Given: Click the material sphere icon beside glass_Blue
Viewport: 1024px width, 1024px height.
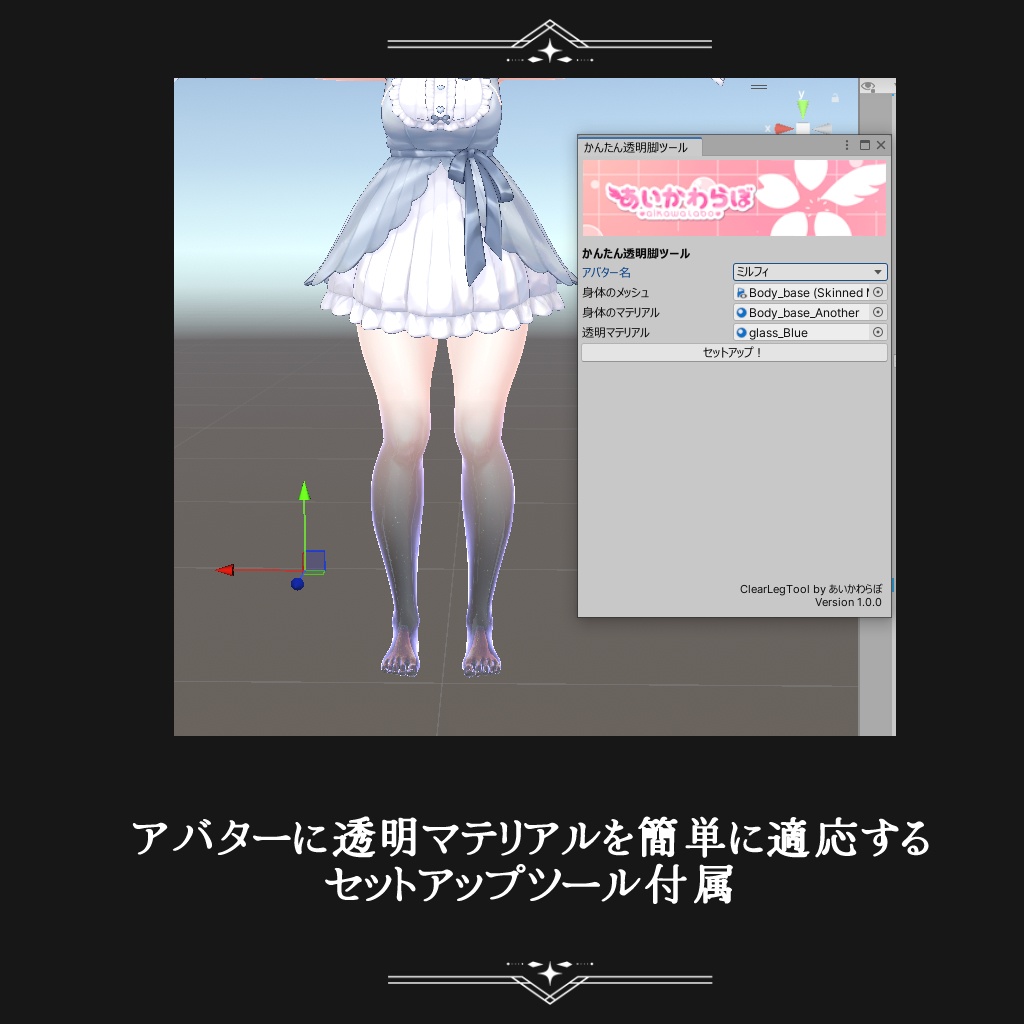Looking at the screenshot, I should point(742,332).
